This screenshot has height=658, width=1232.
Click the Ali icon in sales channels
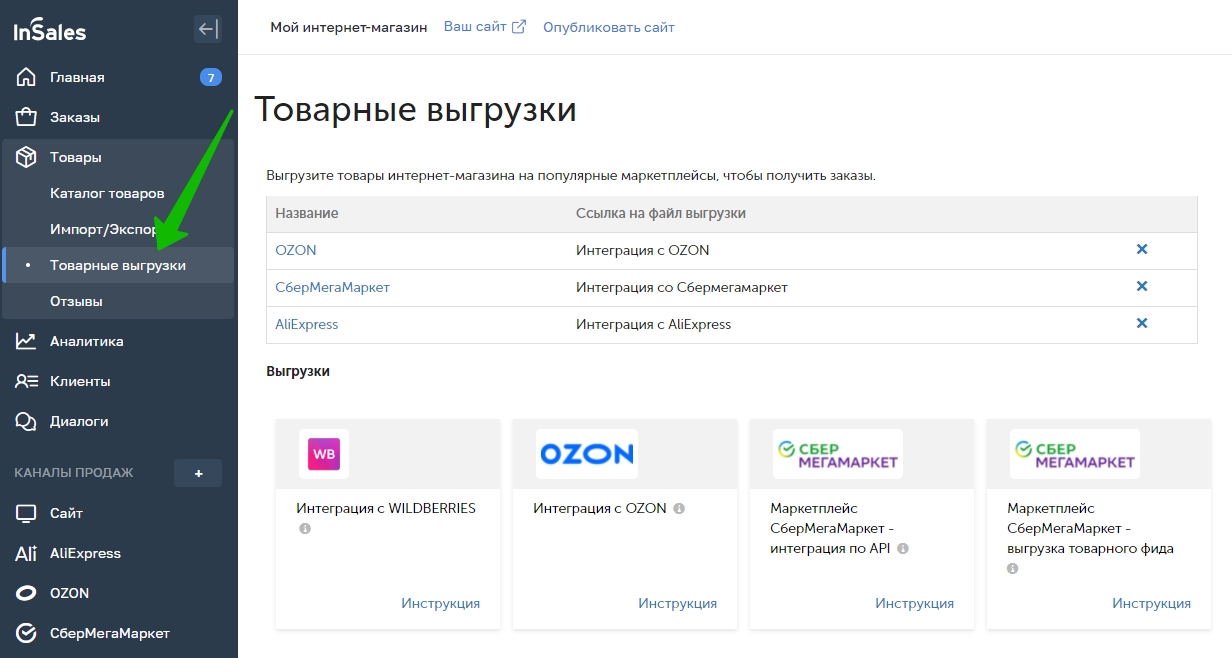pos(26,553)
